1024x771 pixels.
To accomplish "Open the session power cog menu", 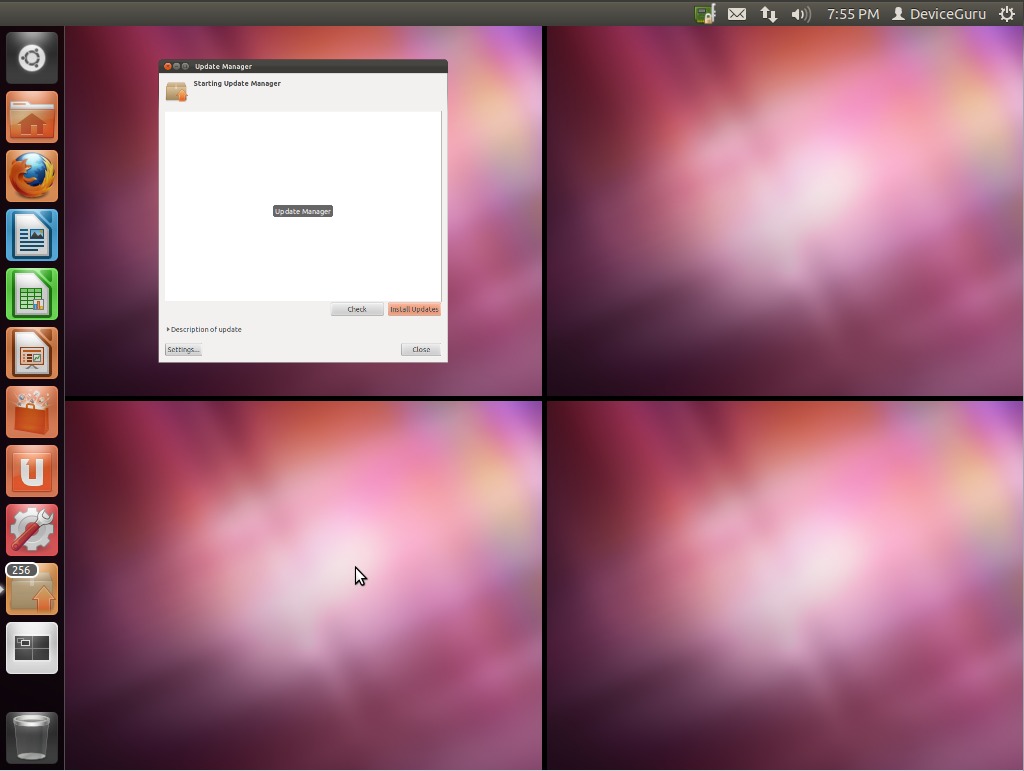I will coord(1007,14).
